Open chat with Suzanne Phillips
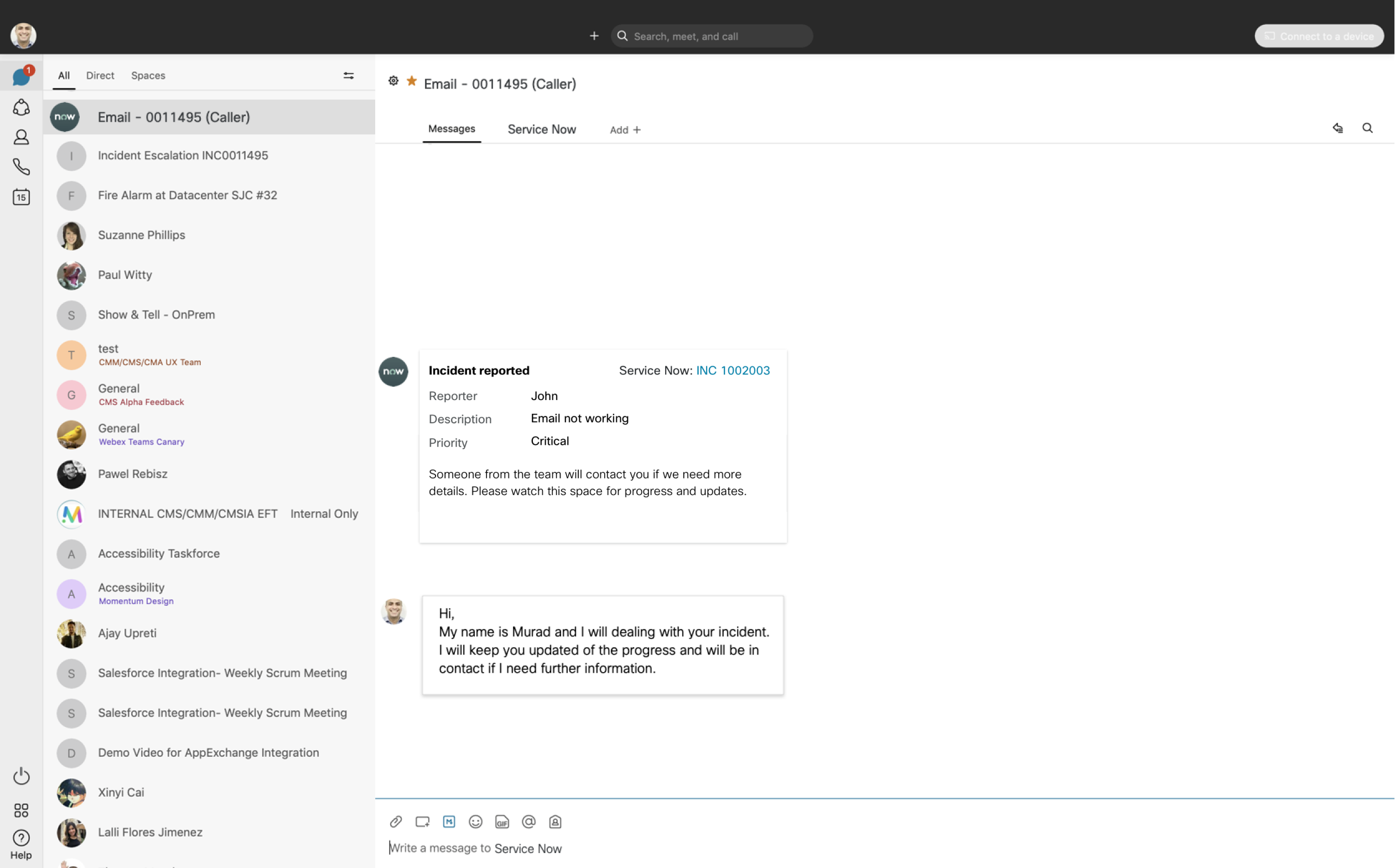Image resolution: width=1395 pixels, height=868 pixels. (x=209, y=235)
